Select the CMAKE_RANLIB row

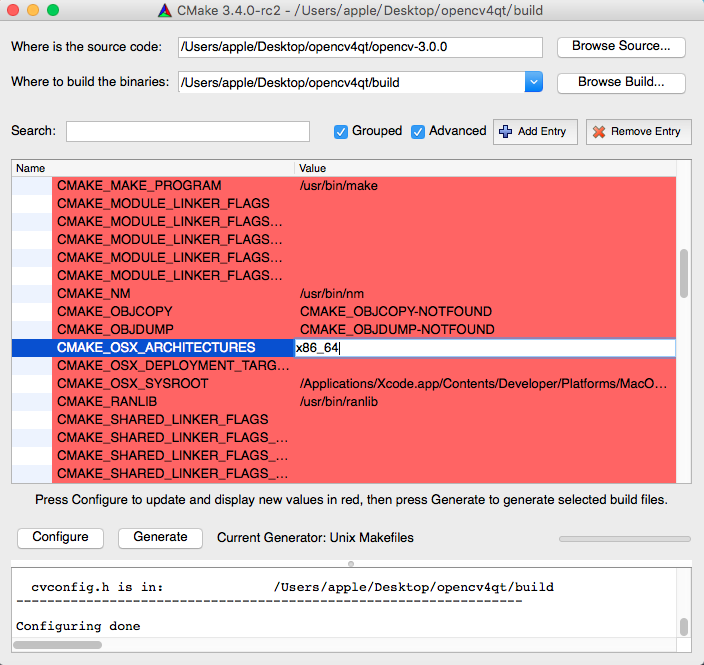pyautogui.click(x=343, y=401)
